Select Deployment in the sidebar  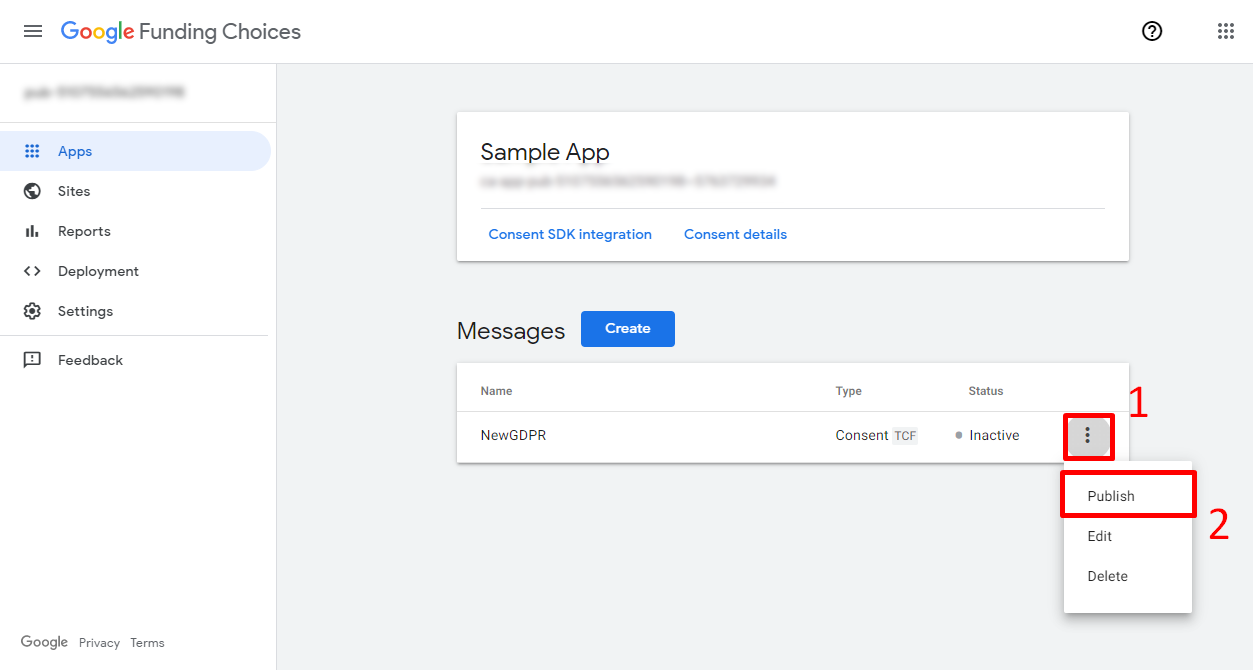tap(134, 271)
